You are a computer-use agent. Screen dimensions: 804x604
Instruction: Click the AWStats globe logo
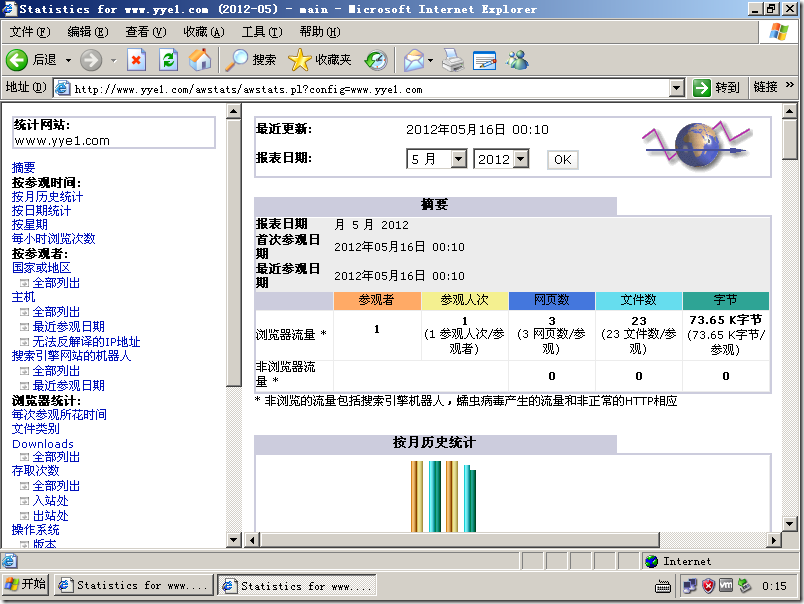[697, 146]
